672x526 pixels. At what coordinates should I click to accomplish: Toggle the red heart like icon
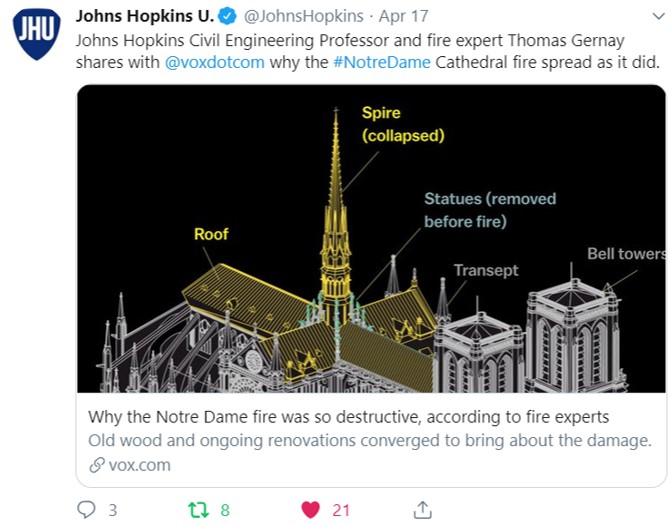point(311,510)
